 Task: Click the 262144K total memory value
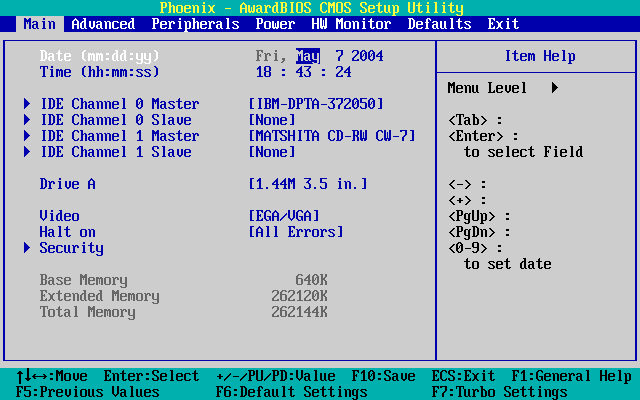300,312
